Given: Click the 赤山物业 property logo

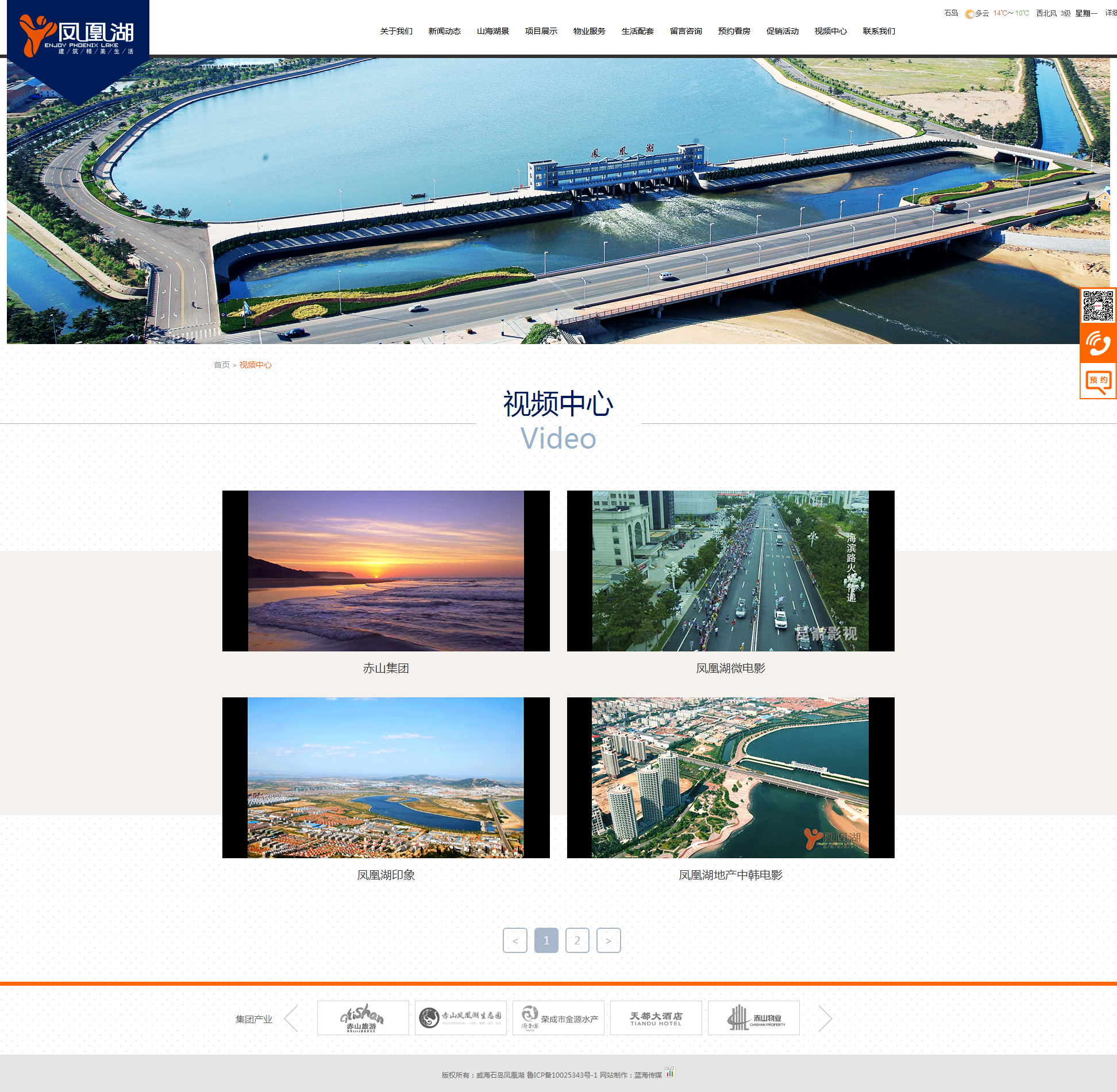Looking at the screenshot, I should tap(753, 1018).
